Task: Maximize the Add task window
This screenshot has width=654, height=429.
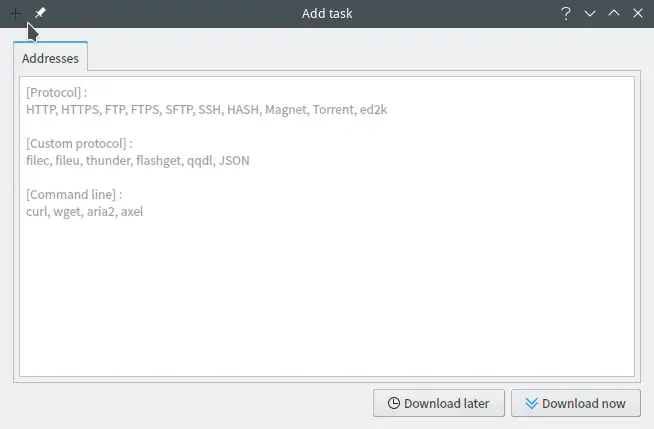Action: pos(614,13)
